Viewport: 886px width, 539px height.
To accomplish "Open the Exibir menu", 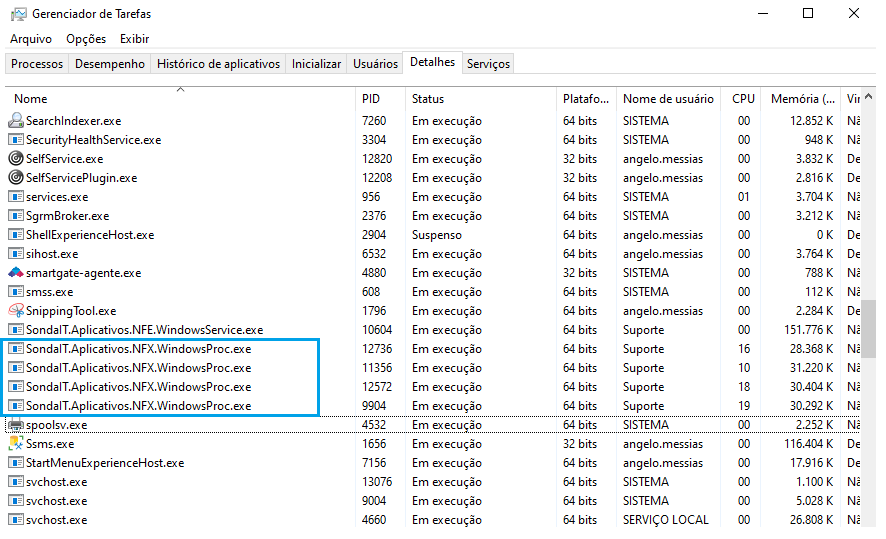I will pyautogui.click(x=134, y=39).
